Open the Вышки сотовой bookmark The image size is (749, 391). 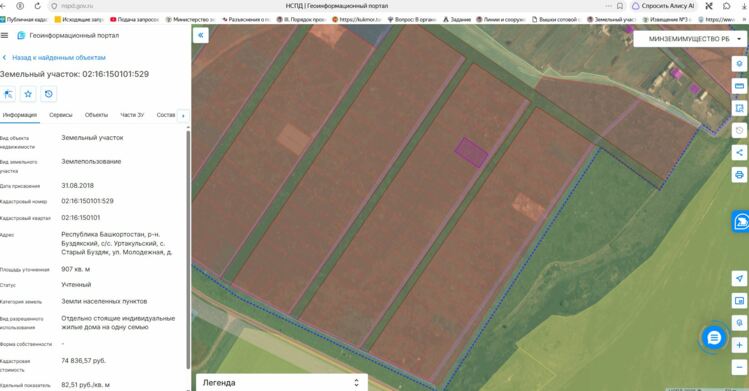tap(556, 20)
